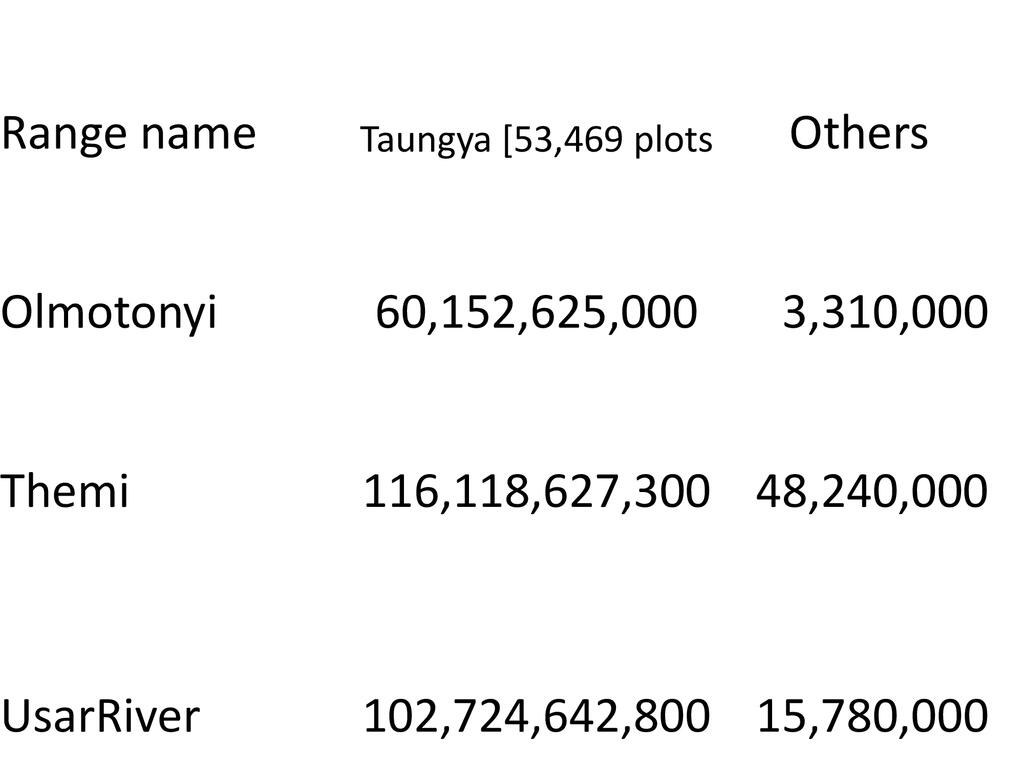Click the word Range in header
The height and width of the screenshot is (768, 1024).
pyautogui.click(x=63, y=133)
